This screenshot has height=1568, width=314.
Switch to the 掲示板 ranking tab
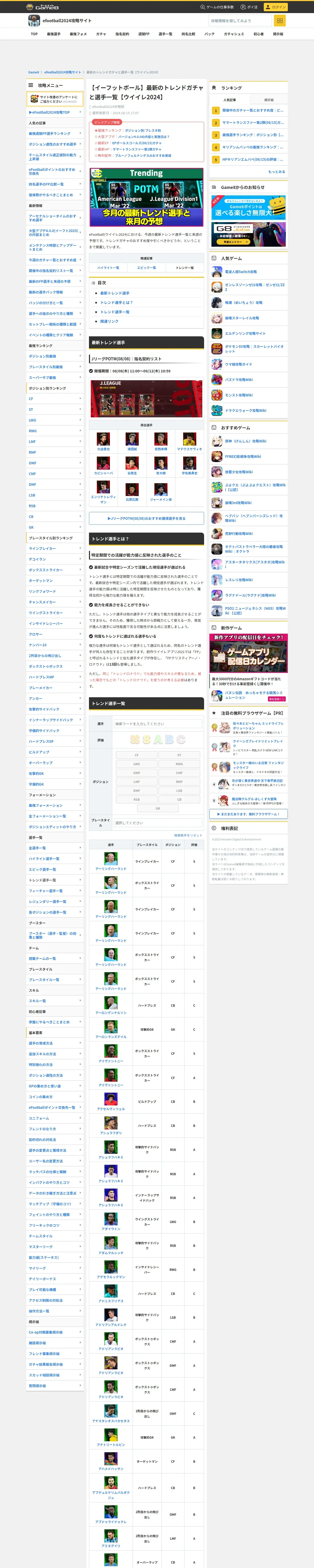[269, 100]
